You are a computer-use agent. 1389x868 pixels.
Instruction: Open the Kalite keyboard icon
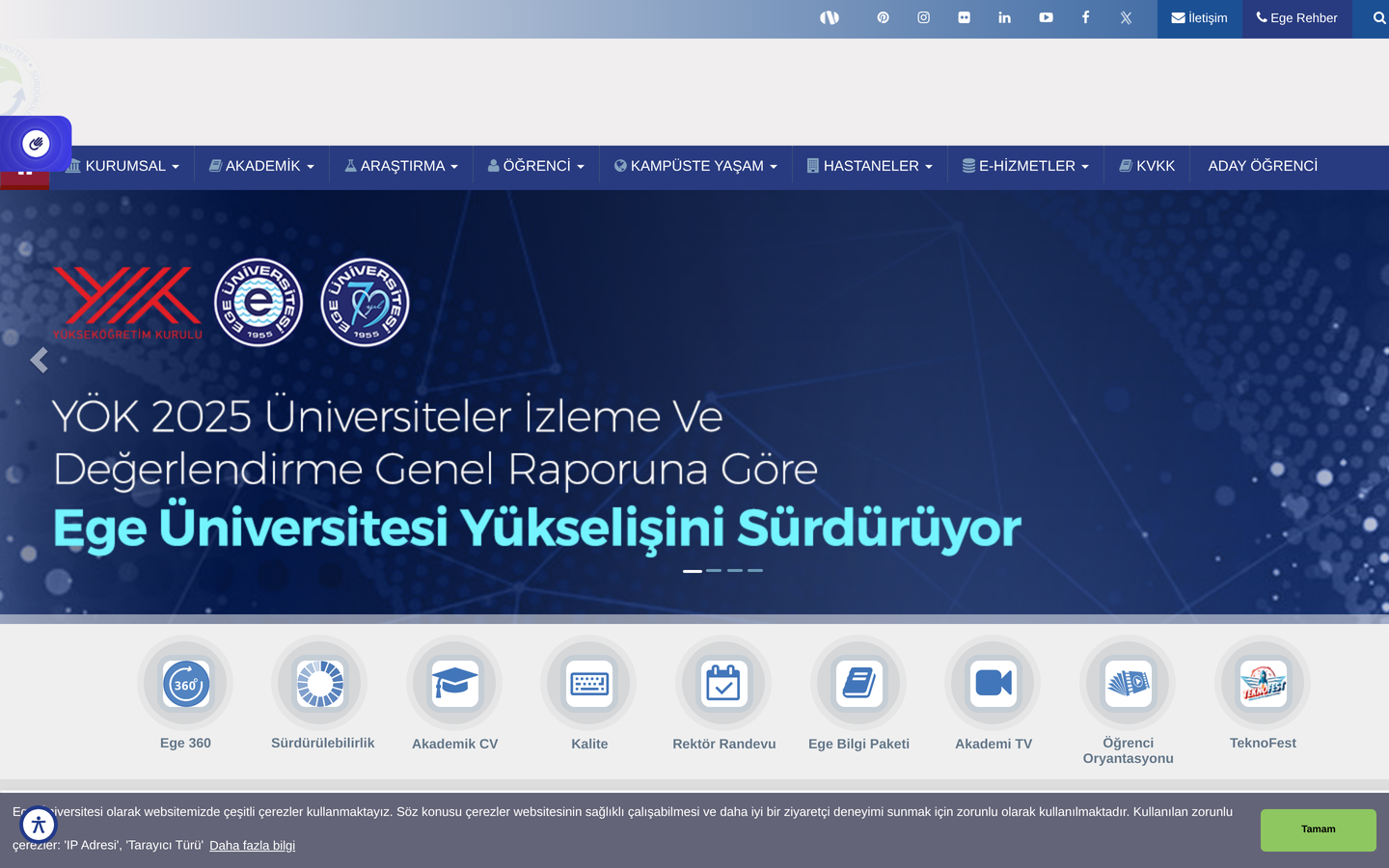[589, 684]
